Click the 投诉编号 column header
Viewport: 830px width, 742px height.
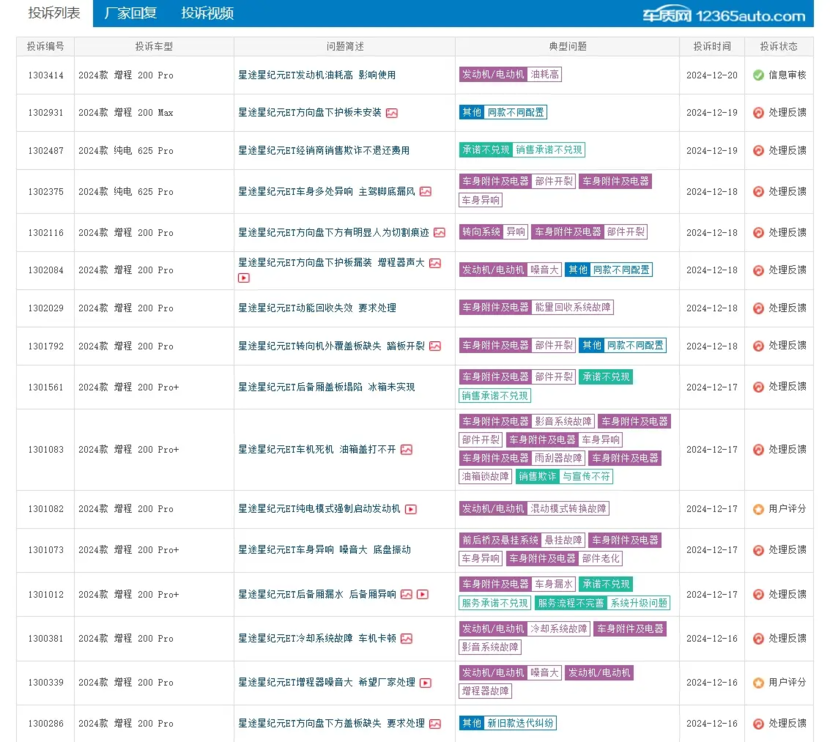click(46, 47)
